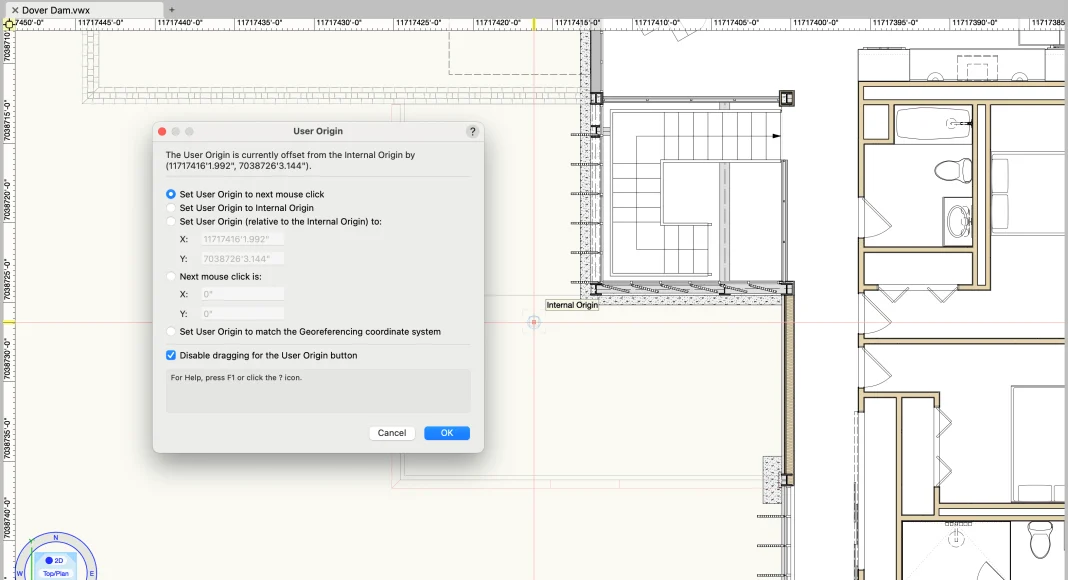This screenshot has height=580, width=1068.
Task: Select the Next mouse click is option
Action: (x=171, y=276)
